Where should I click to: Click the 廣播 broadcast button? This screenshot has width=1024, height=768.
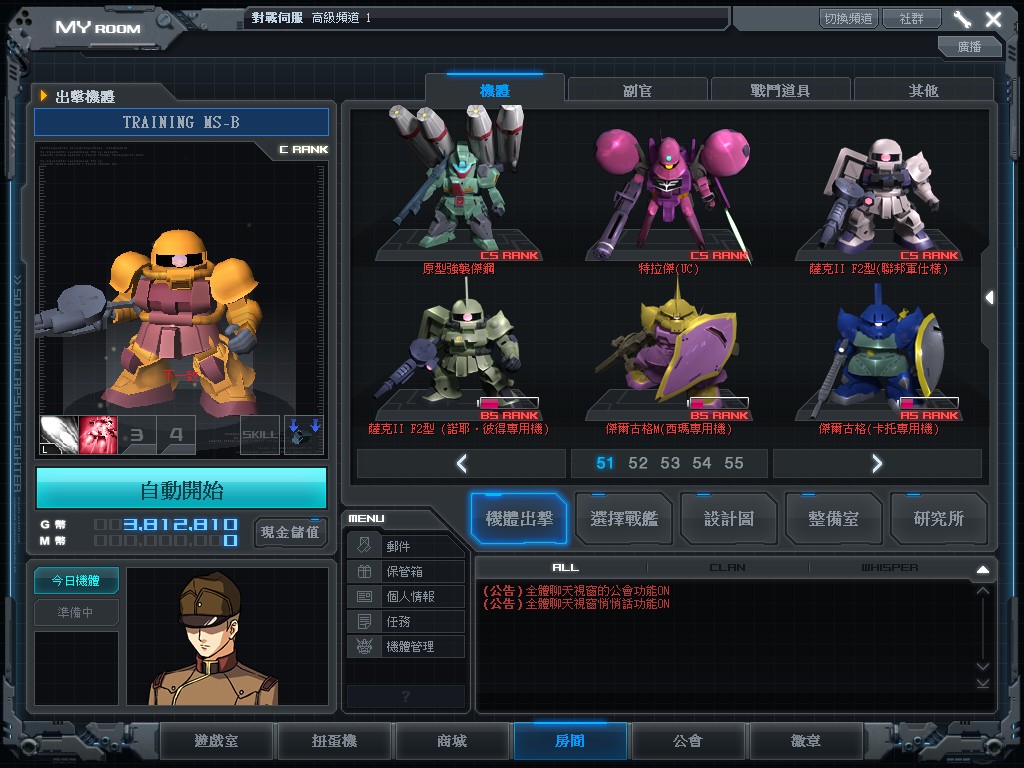tap(969, 46)
